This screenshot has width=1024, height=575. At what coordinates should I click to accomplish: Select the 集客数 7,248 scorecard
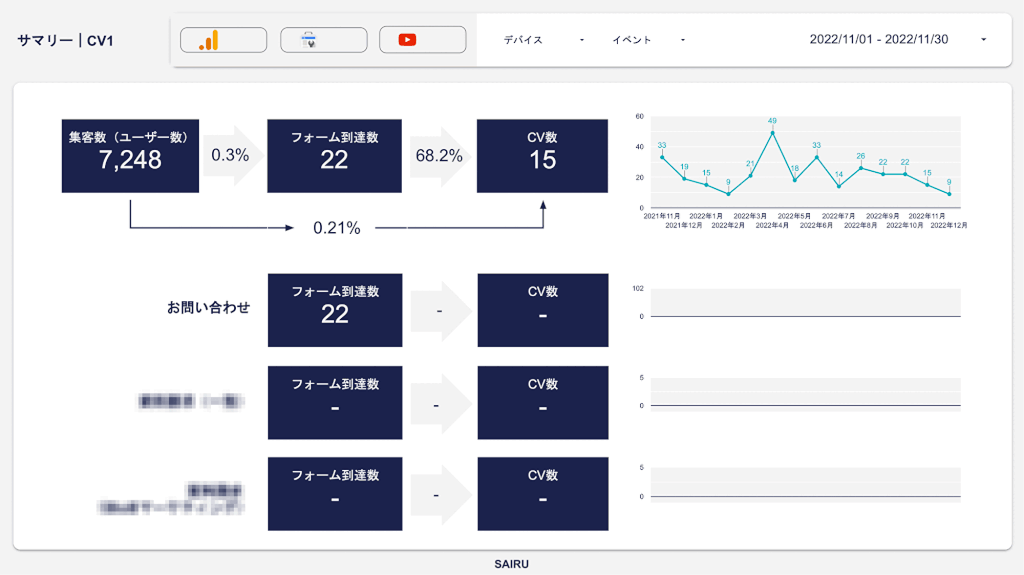pyautogui.click(x=131, y=156)
